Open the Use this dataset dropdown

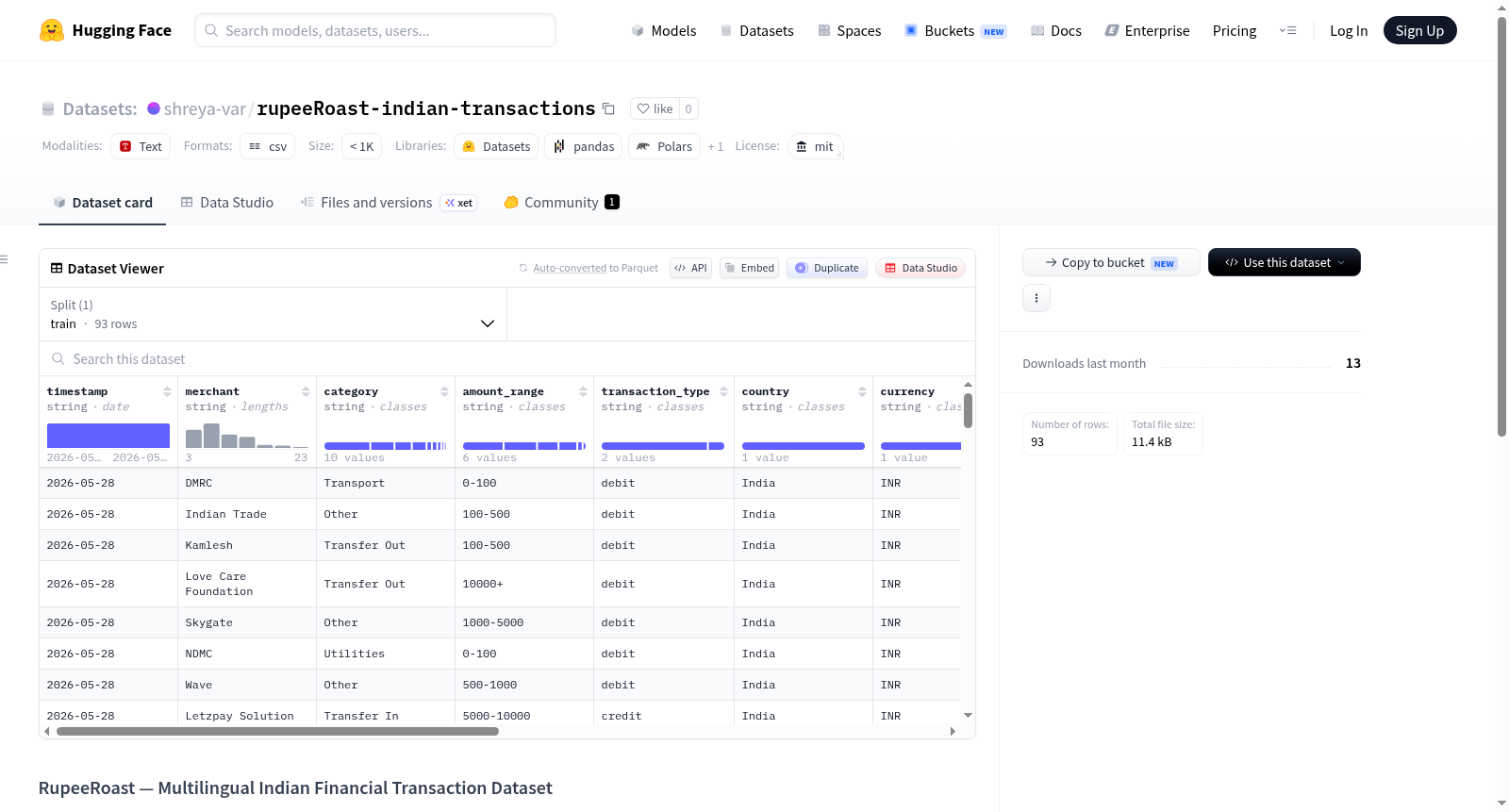(1284, 262)
